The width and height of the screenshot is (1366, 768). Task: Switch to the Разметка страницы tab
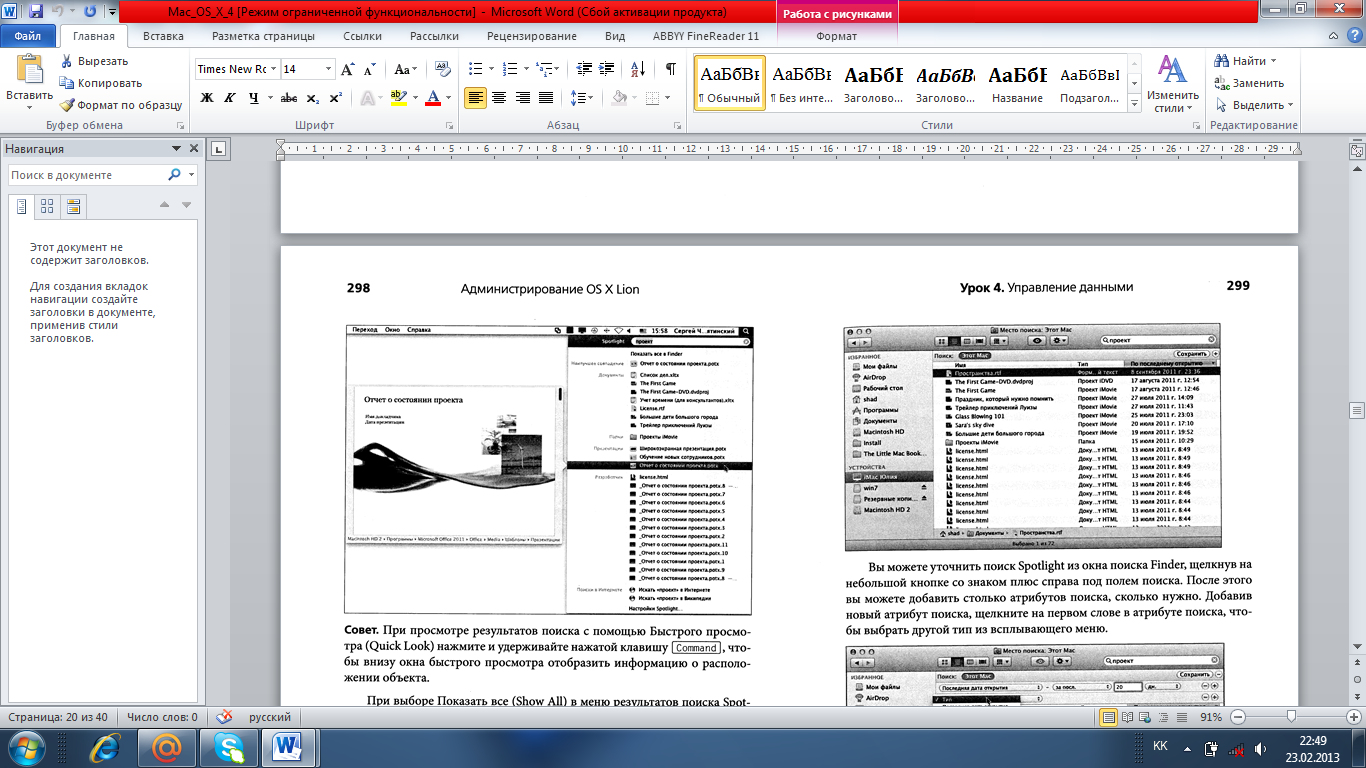[263, 36]
